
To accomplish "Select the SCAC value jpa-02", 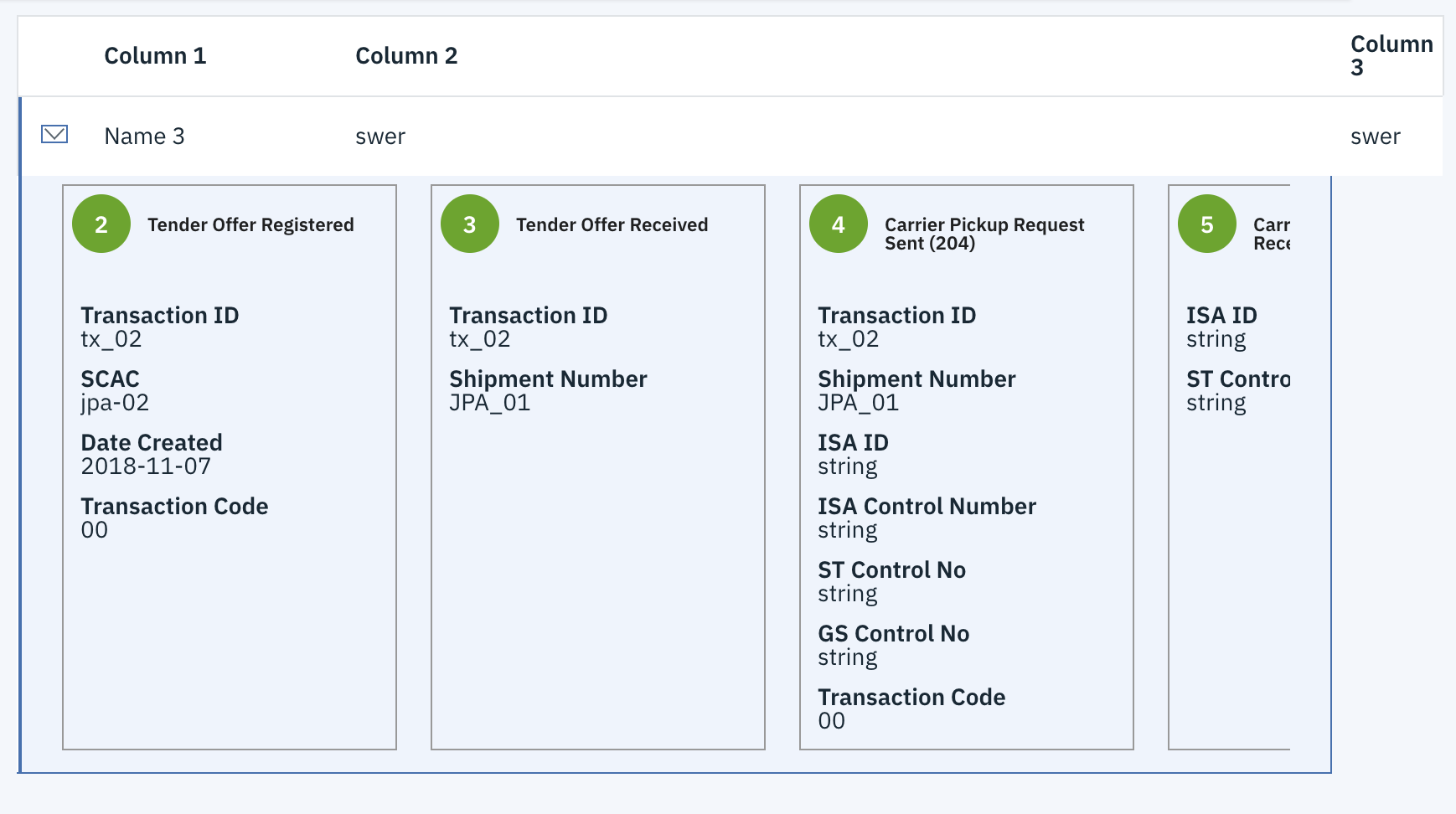I will 115,402.
